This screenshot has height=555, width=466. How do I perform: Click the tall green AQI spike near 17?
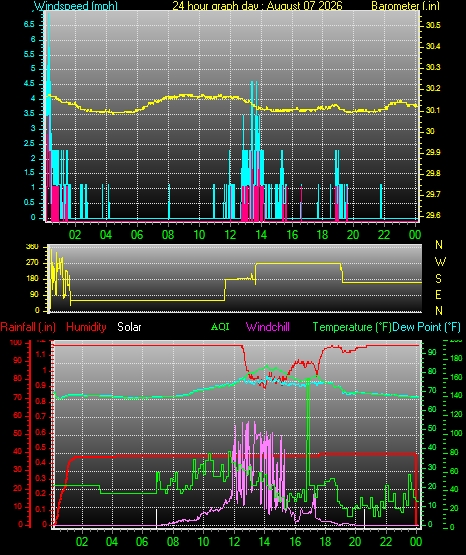(308, 435)
